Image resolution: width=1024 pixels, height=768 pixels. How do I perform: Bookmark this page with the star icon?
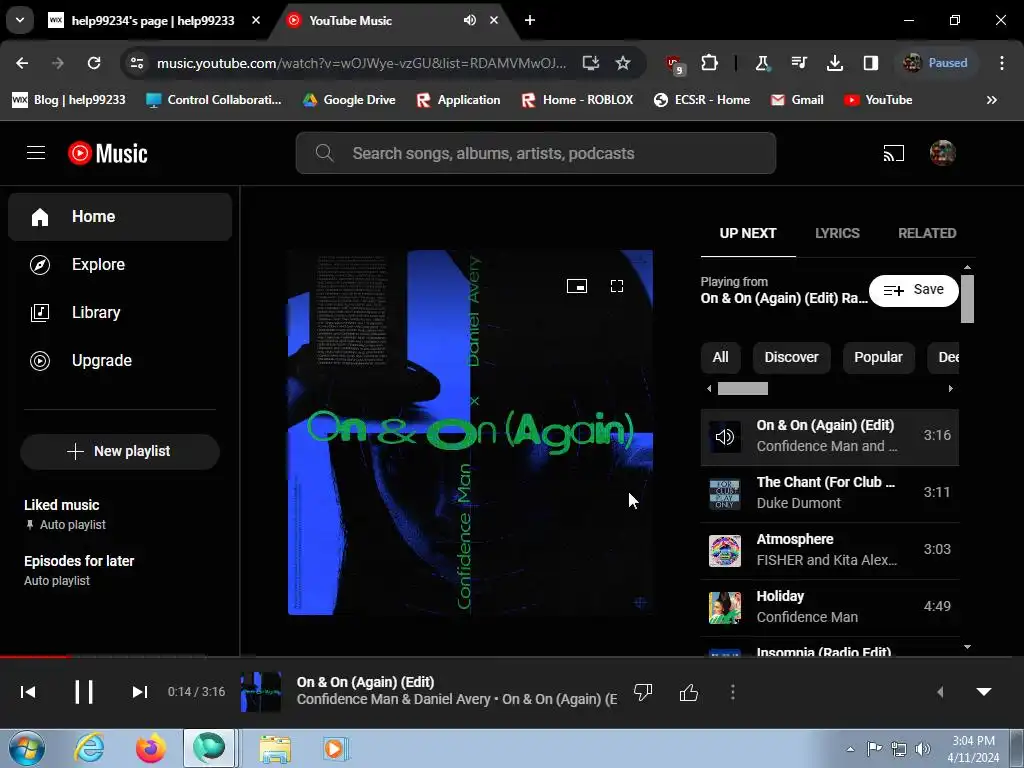pyautogui.click(x=623, y=63)
